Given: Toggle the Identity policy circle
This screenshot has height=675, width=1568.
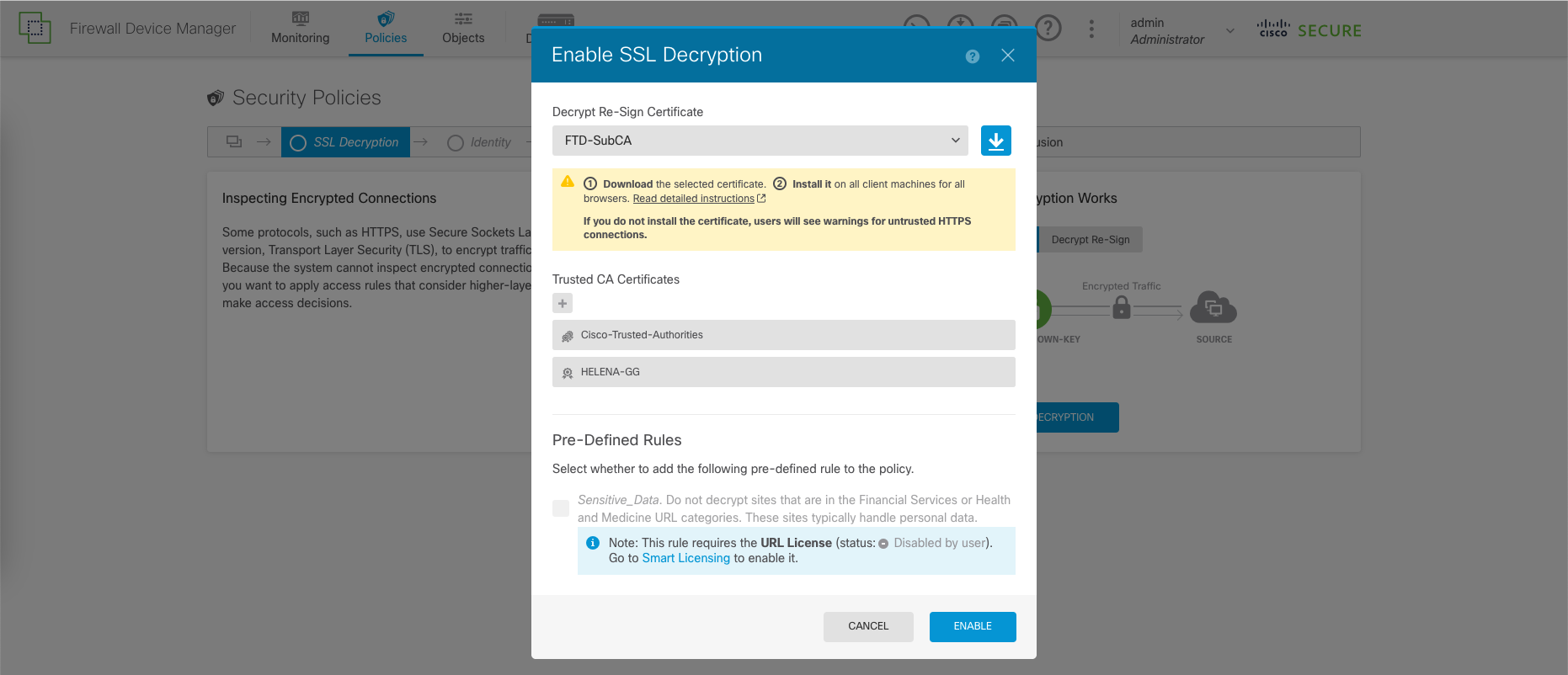Looking at the screenshot, I should [456, 143].
